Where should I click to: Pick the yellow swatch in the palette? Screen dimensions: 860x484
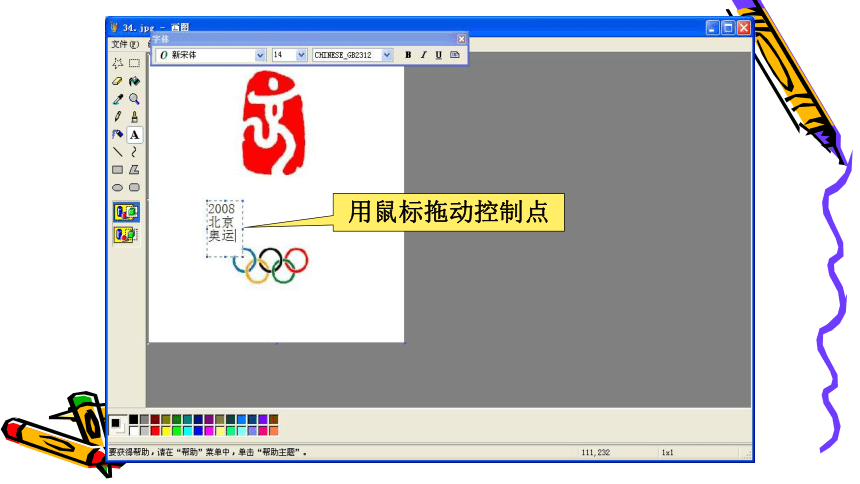(x=166, y=431)
